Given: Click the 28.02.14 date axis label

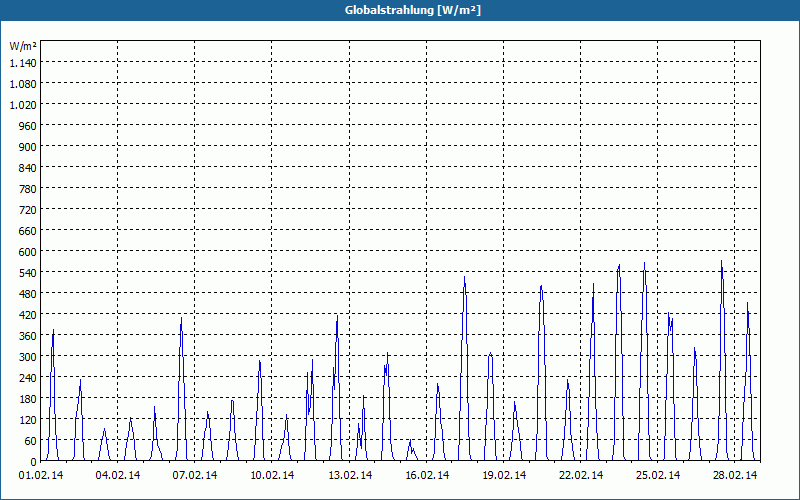Looking at the screenshot, I should tap(735, 475).
